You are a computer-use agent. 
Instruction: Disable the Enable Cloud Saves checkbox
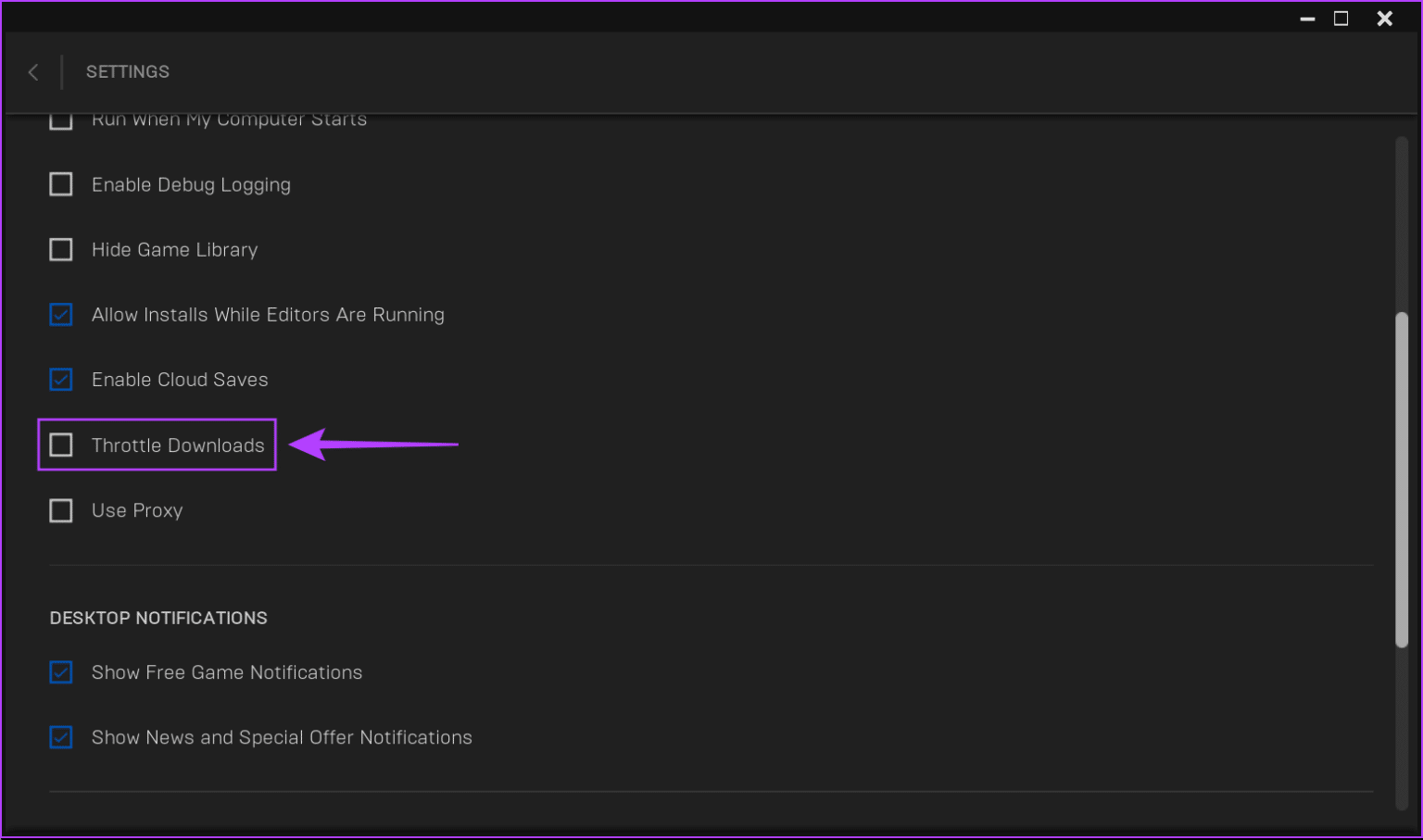61,380
